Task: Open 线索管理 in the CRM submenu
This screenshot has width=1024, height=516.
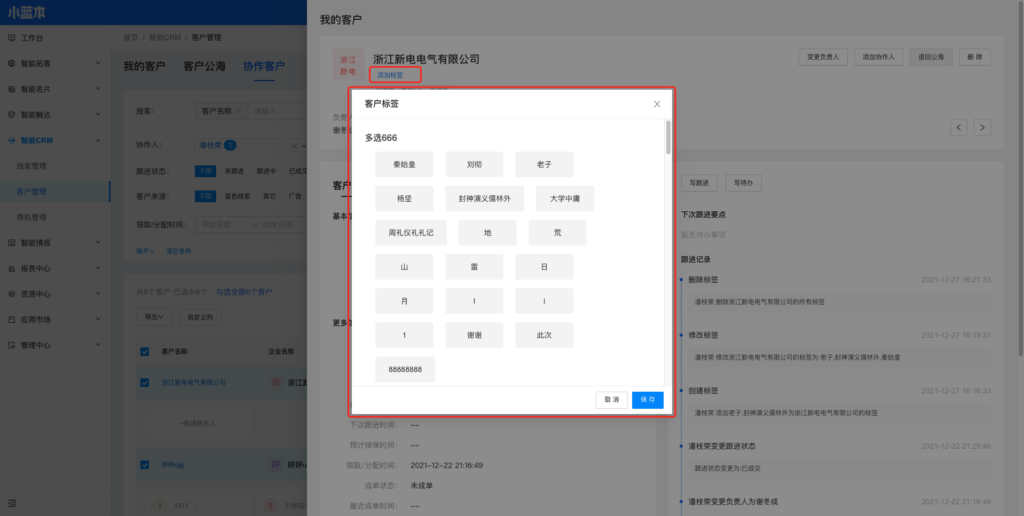Action: pyautogui.click(x=33, y=166)
